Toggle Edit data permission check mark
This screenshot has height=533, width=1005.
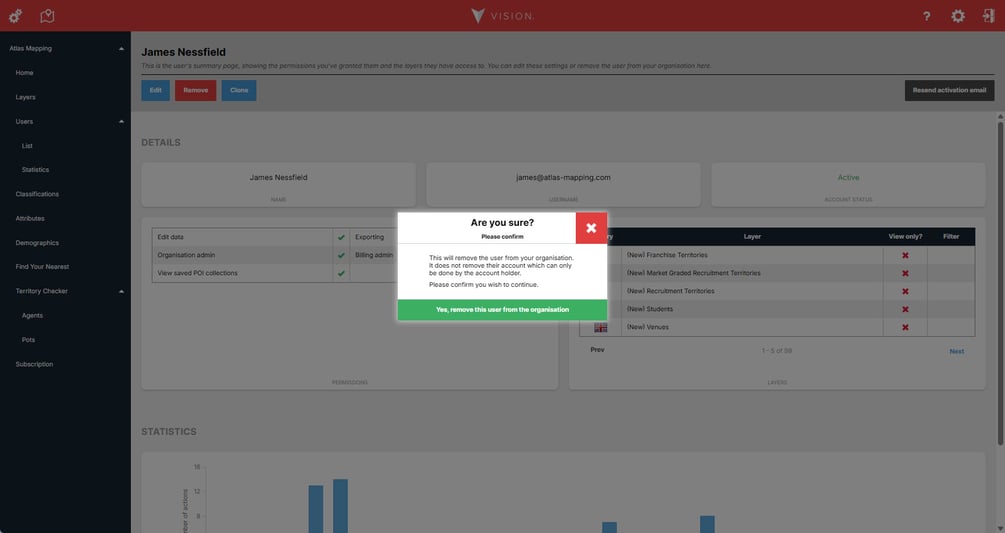[x=341, y=237]
